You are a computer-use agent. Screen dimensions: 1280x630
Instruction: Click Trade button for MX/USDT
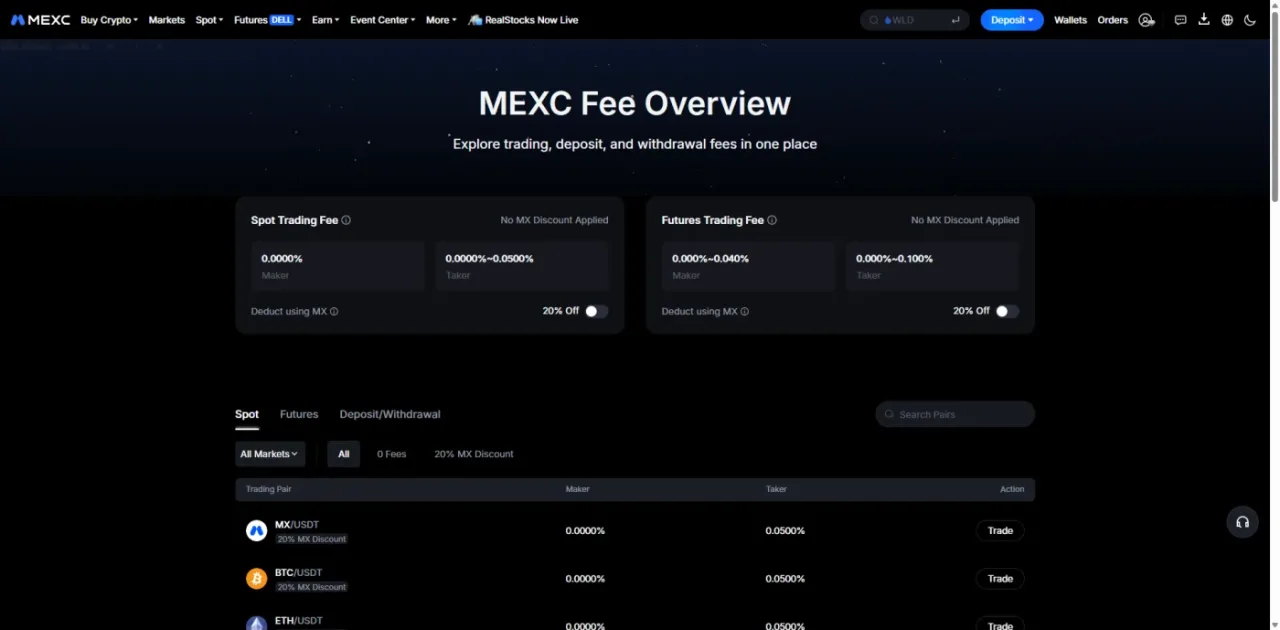coord(1000,531)
